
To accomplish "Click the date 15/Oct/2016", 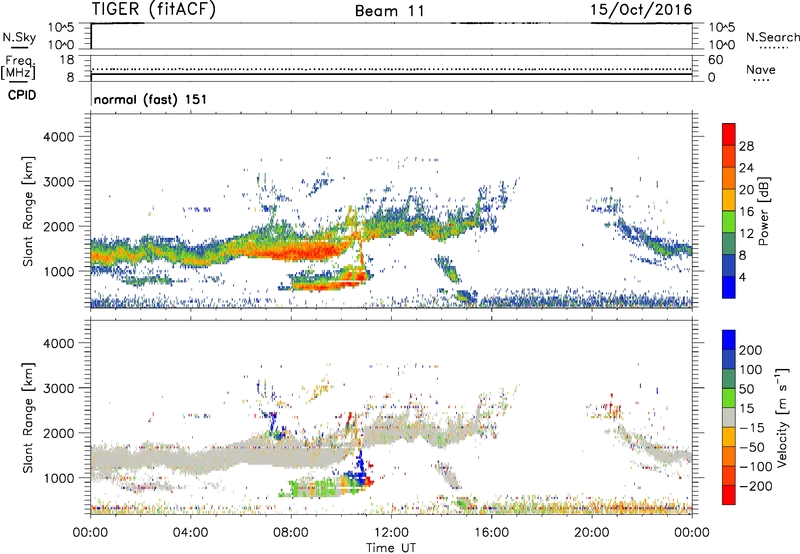I will [x=641, y=10].
